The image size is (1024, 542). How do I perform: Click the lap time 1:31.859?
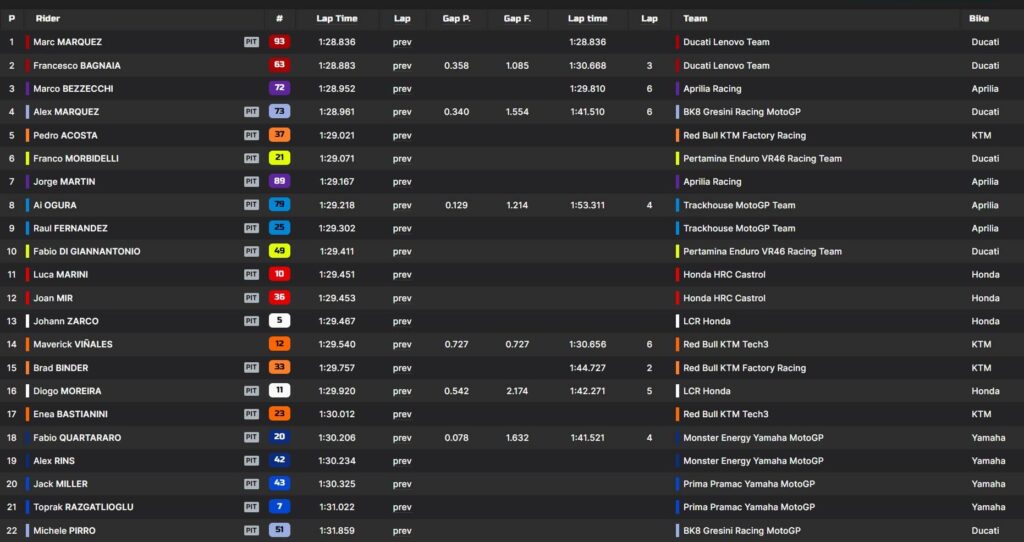coord(337,530)
